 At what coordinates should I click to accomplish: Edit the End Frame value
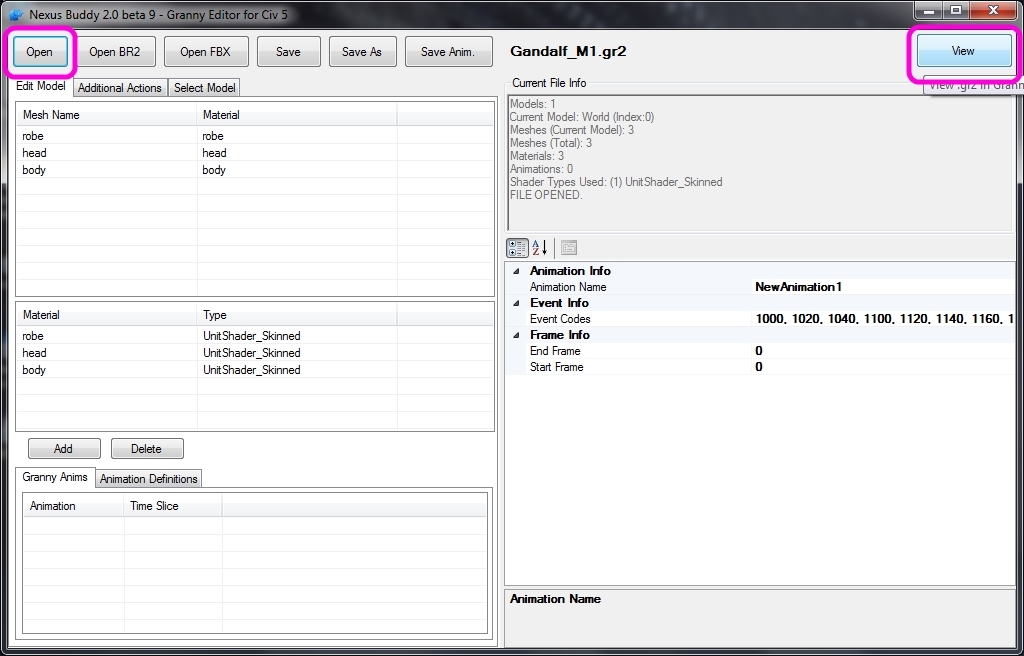[x=884, y=351]
